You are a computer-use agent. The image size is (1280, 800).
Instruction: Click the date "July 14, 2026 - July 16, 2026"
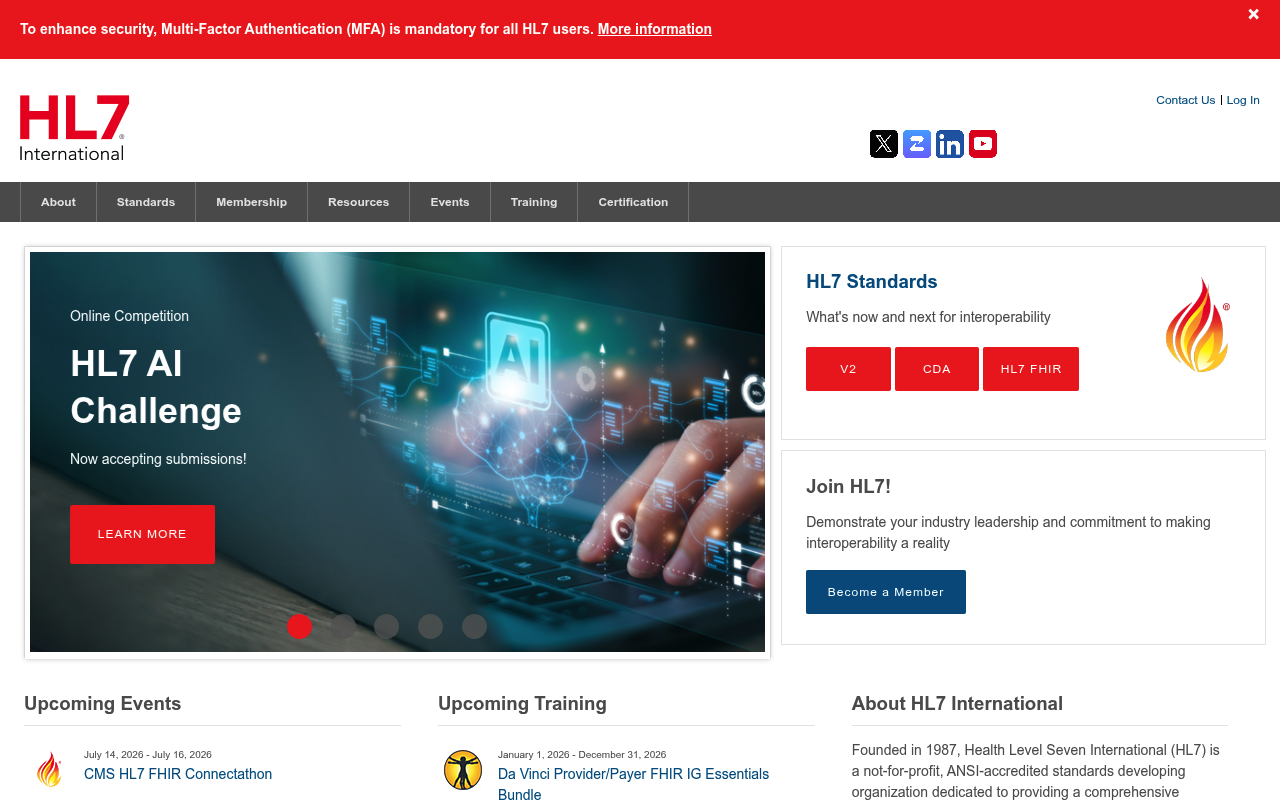pyautogui.click(x=148, y=755)
